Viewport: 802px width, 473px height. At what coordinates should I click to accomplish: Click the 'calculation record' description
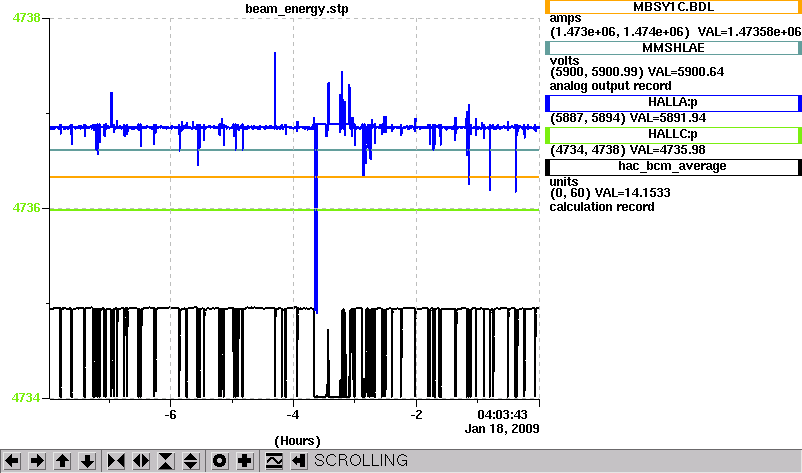pos(602,207)
